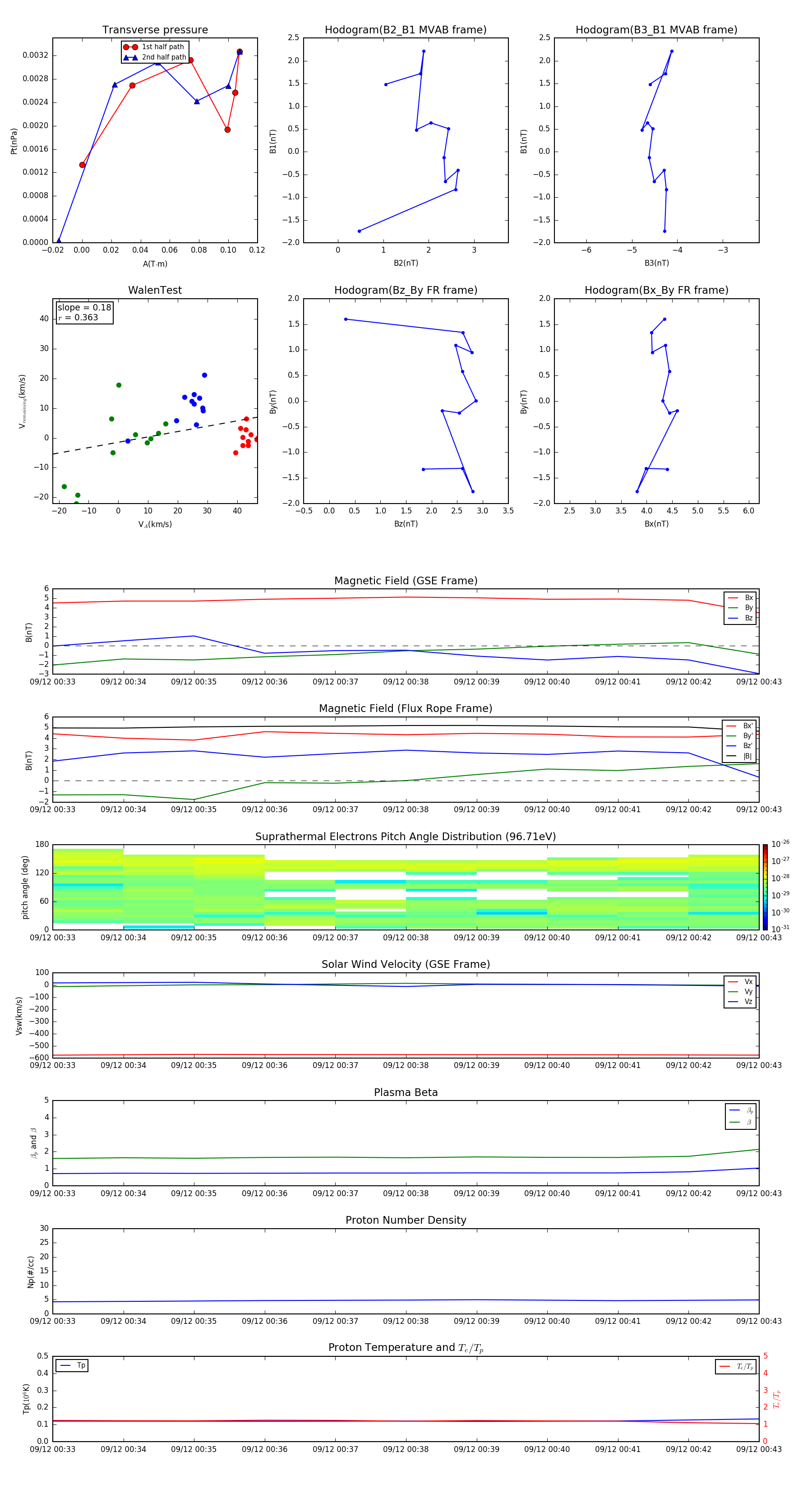Click the "Pt(nPa)" y-axis label
The image size is (812, 1489).
(x=14, y=140)
